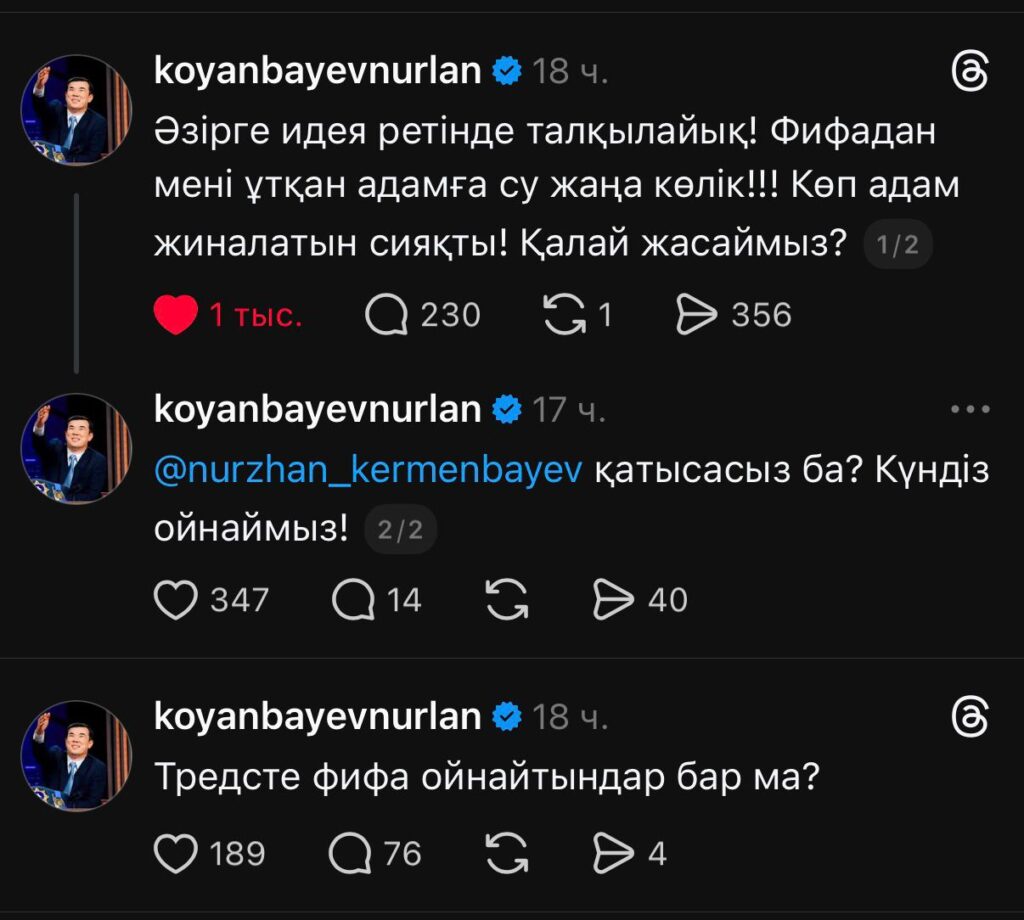
Task: Open the 14 replies comment icon
Action: [352, 600]
